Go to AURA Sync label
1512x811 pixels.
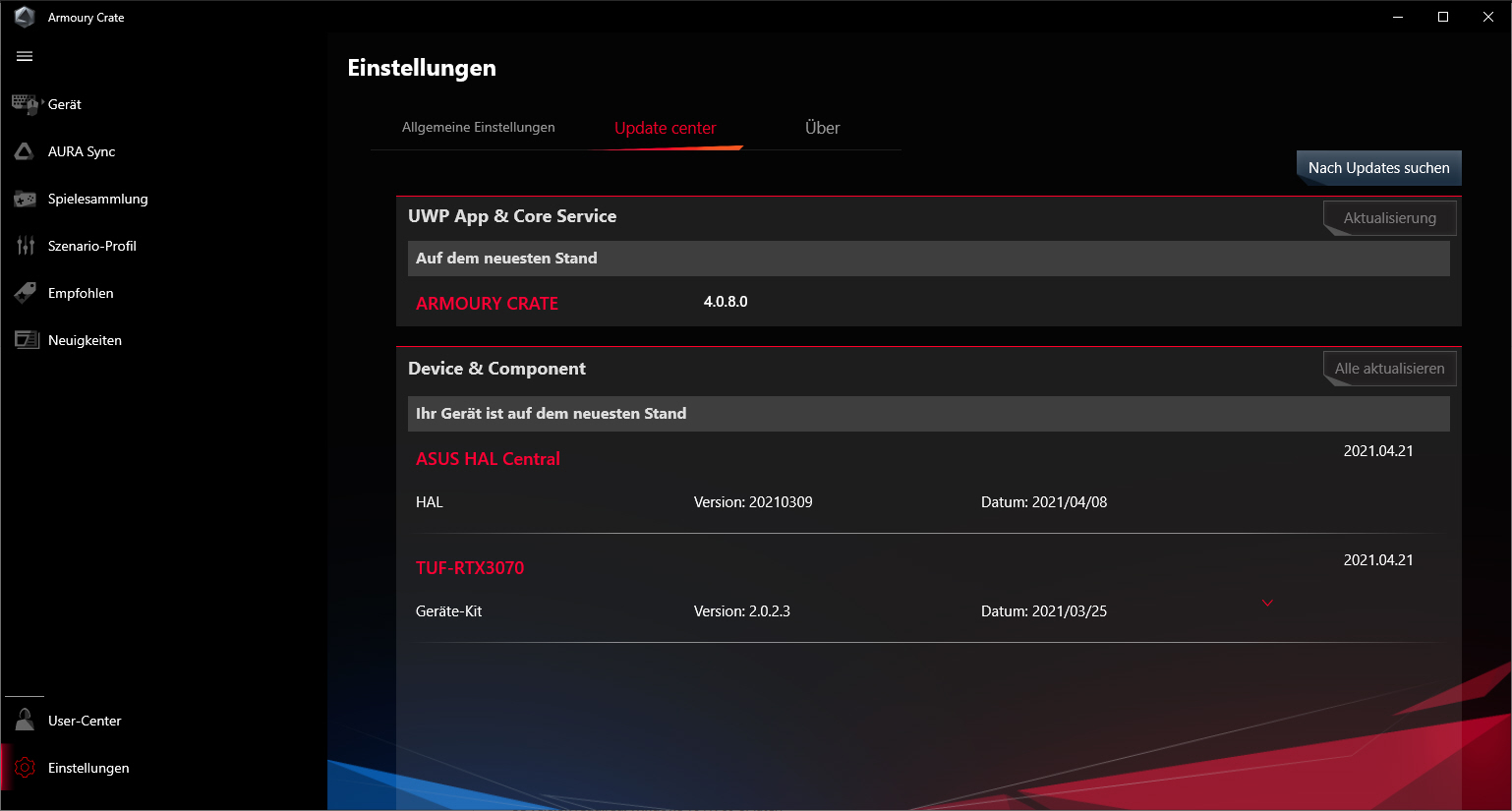[82, 151]
